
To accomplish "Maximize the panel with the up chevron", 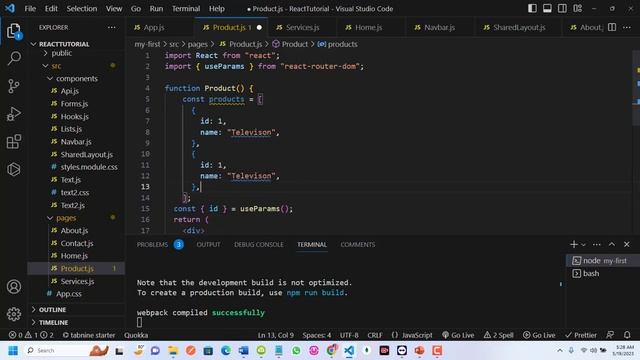I will point(611,244).
